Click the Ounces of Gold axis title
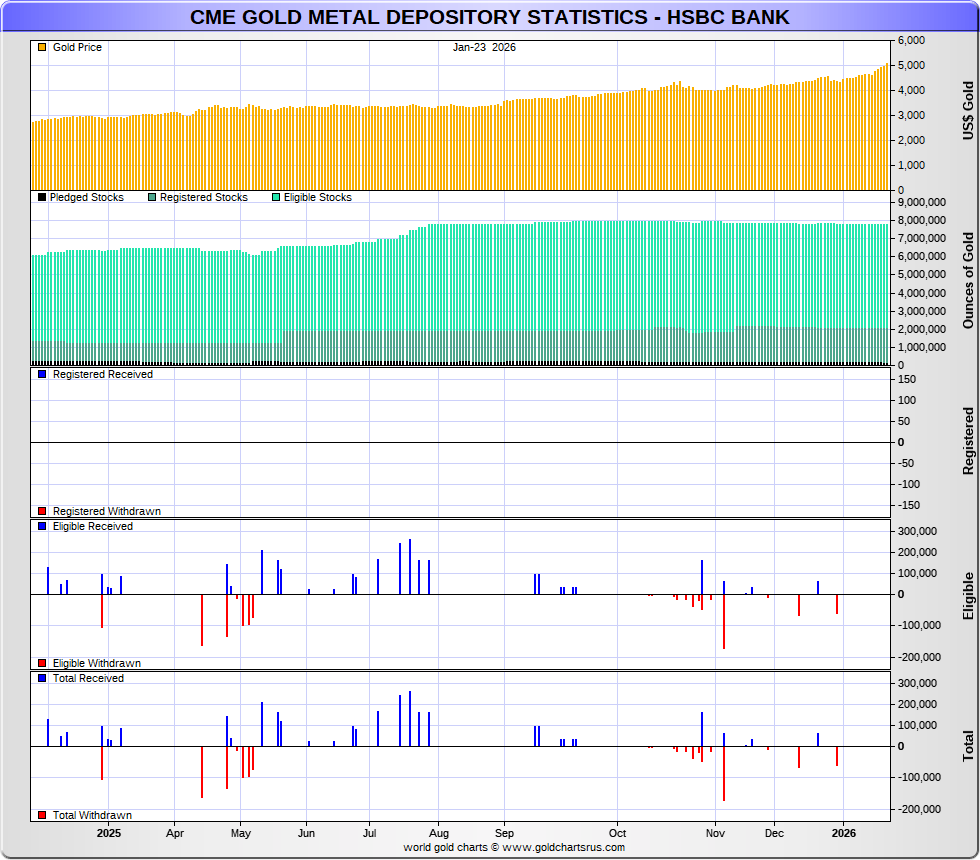This screenshot has width=980, height=860. pos(967,280)
